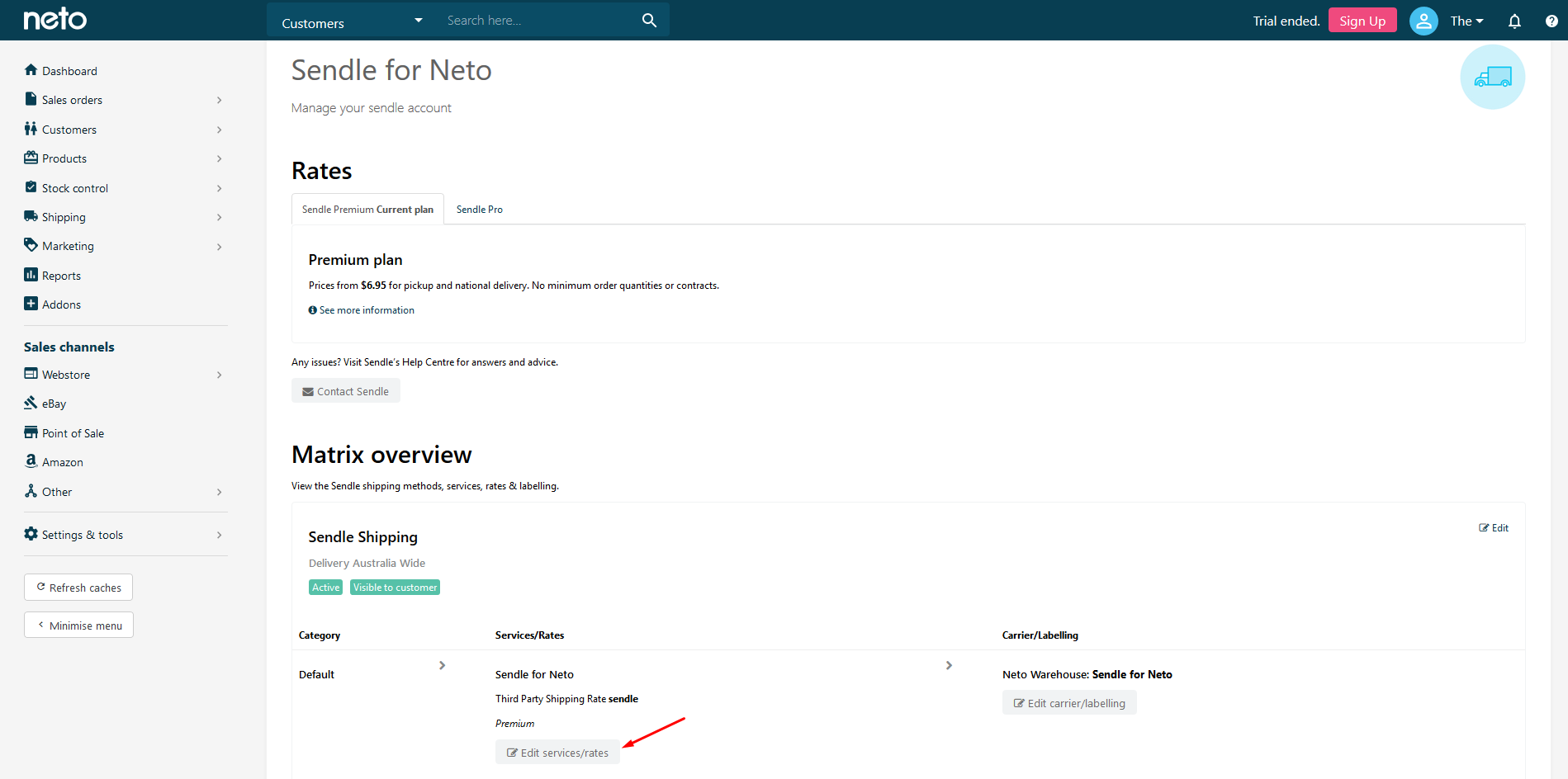Open Point of Sale channel
This screenshot has height=779, width=1568.
coord(73,433)
